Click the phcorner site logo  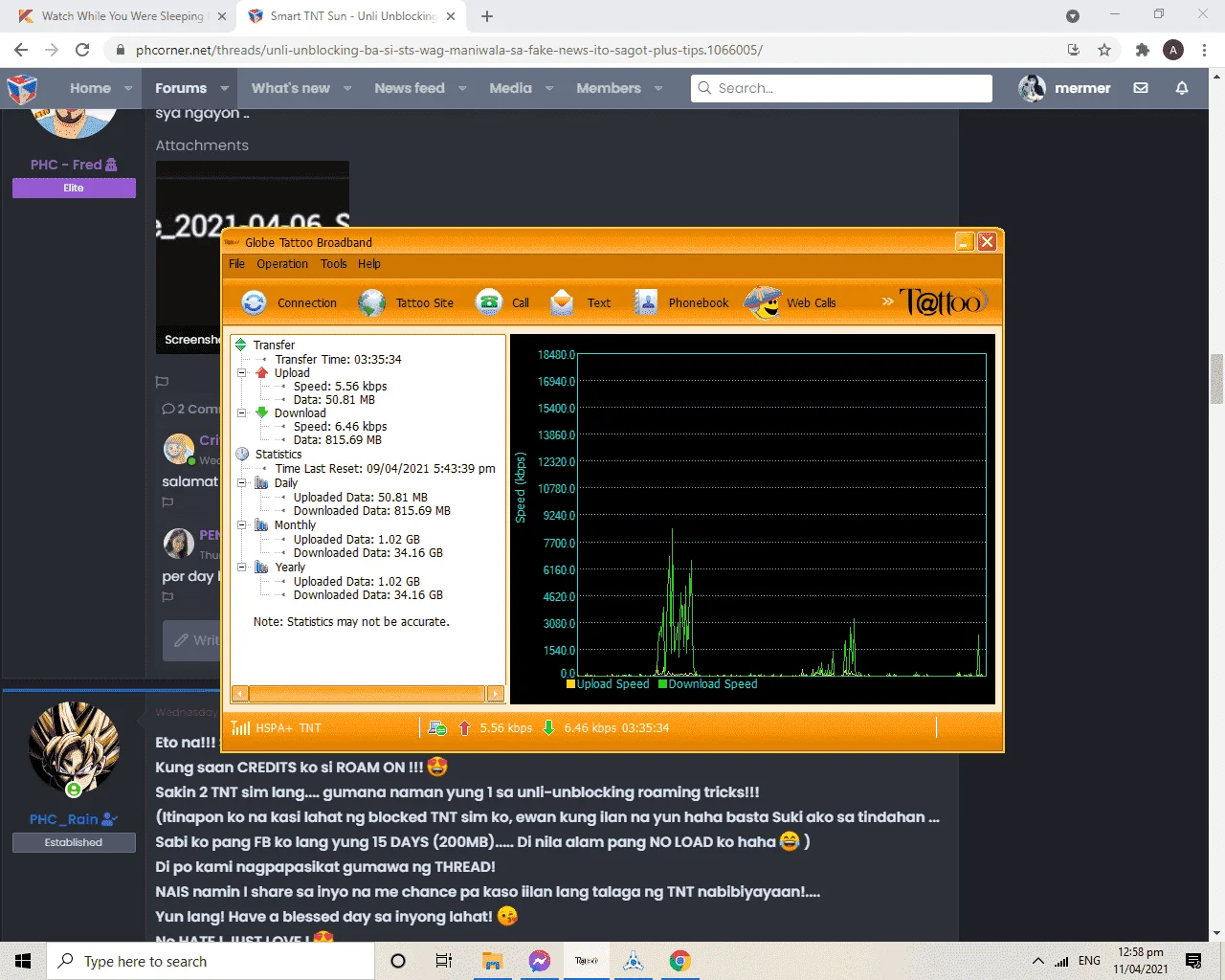(x=22, y=89)
